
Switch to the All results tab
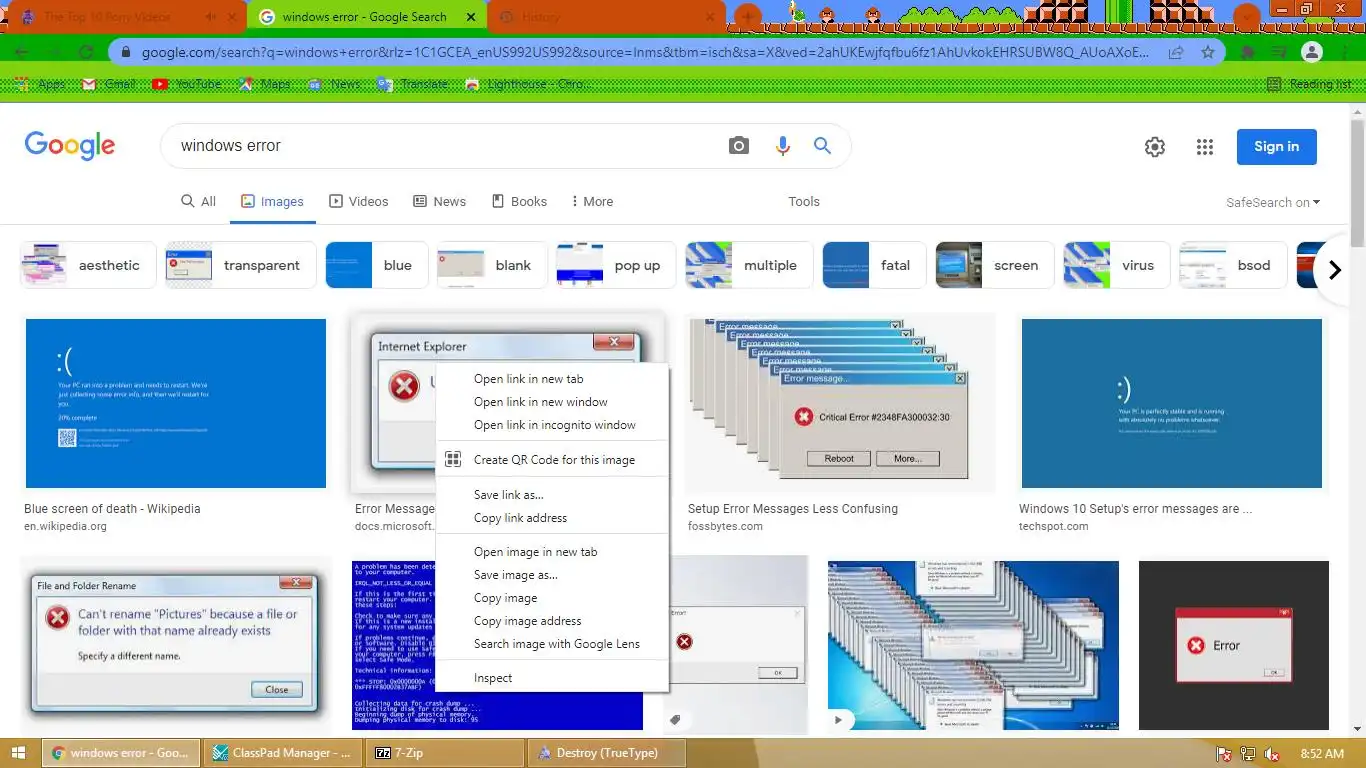tap(198, 201)
